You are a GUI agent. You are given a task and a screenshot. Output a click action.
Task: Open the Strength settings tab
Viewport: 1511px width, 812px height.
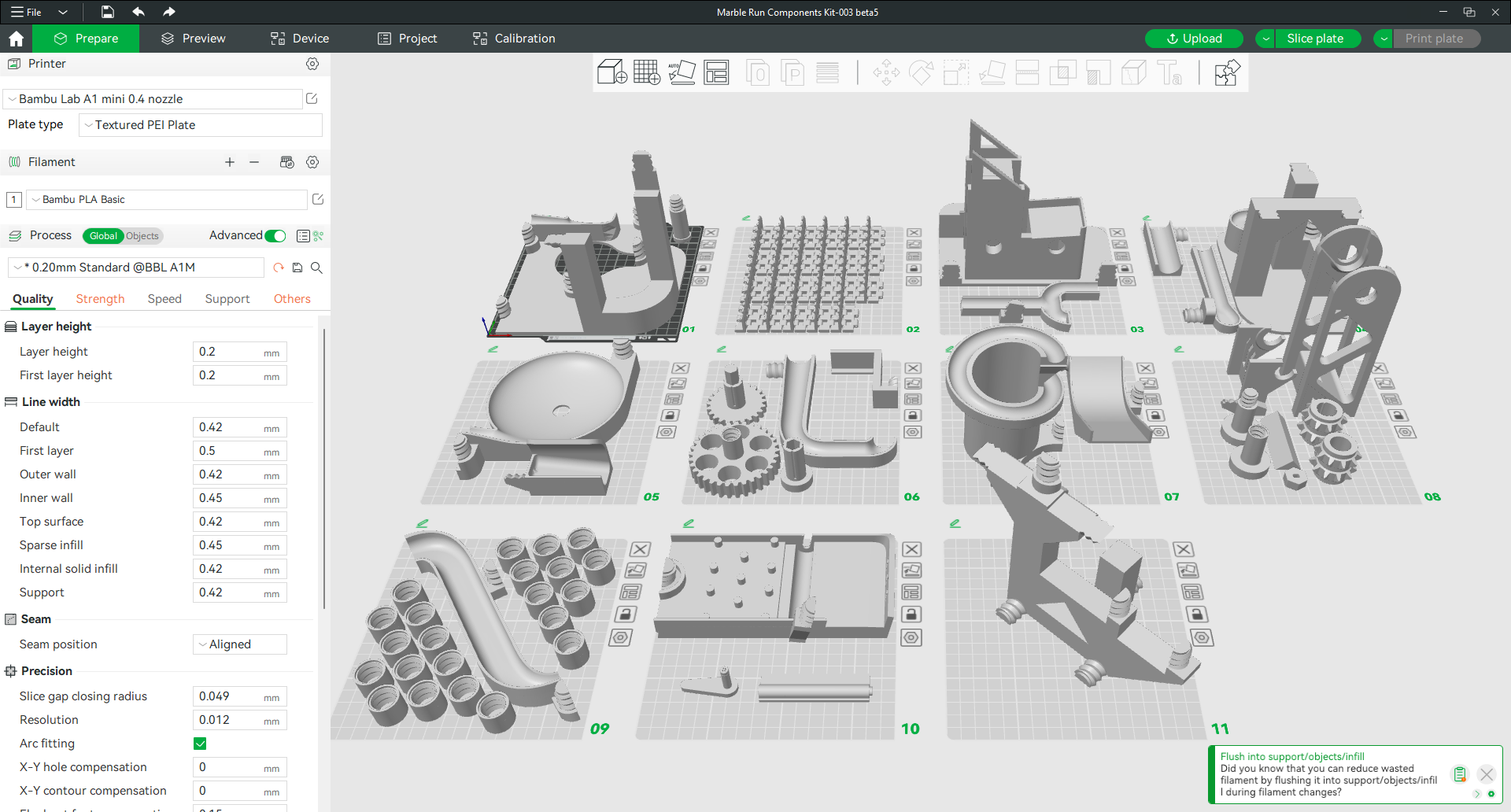(100, 299)
